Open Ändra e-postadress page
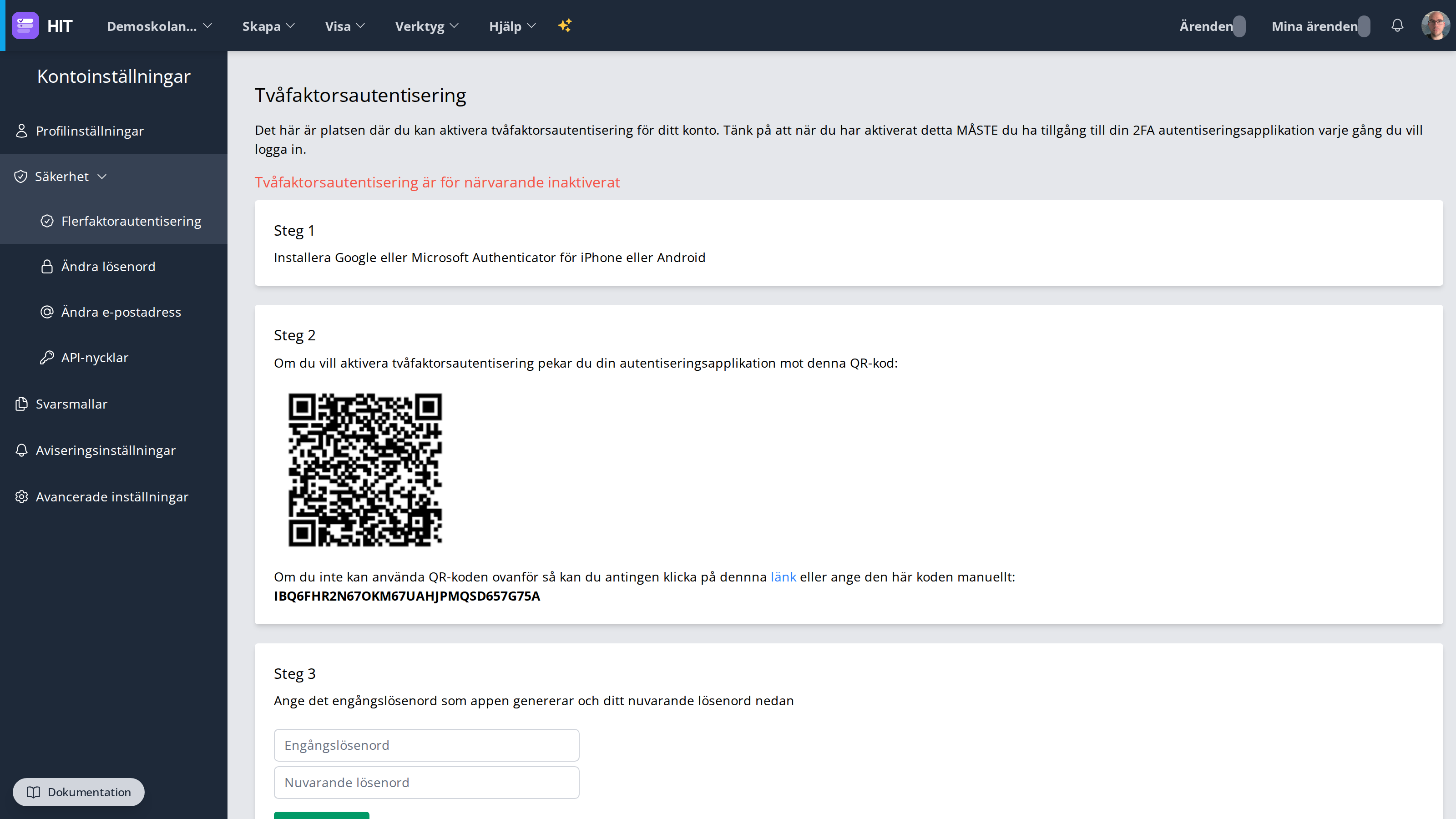 tap(114, 312)
